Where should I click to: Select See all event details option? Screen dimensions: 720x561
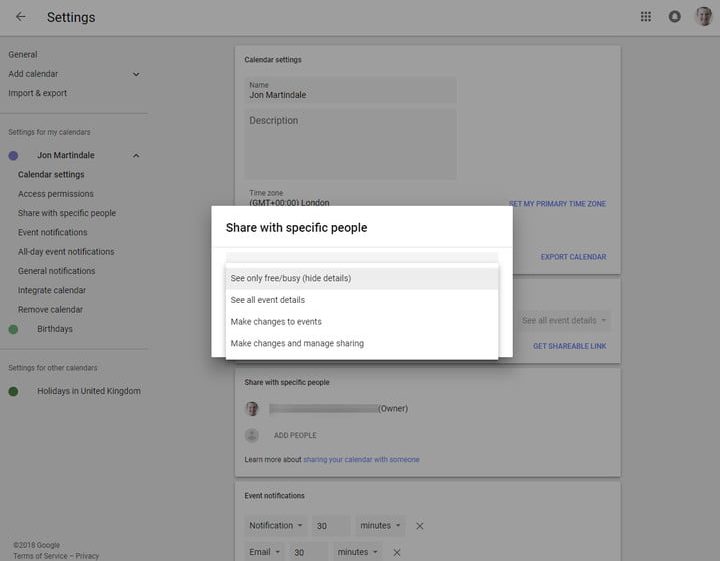point(362,300)
